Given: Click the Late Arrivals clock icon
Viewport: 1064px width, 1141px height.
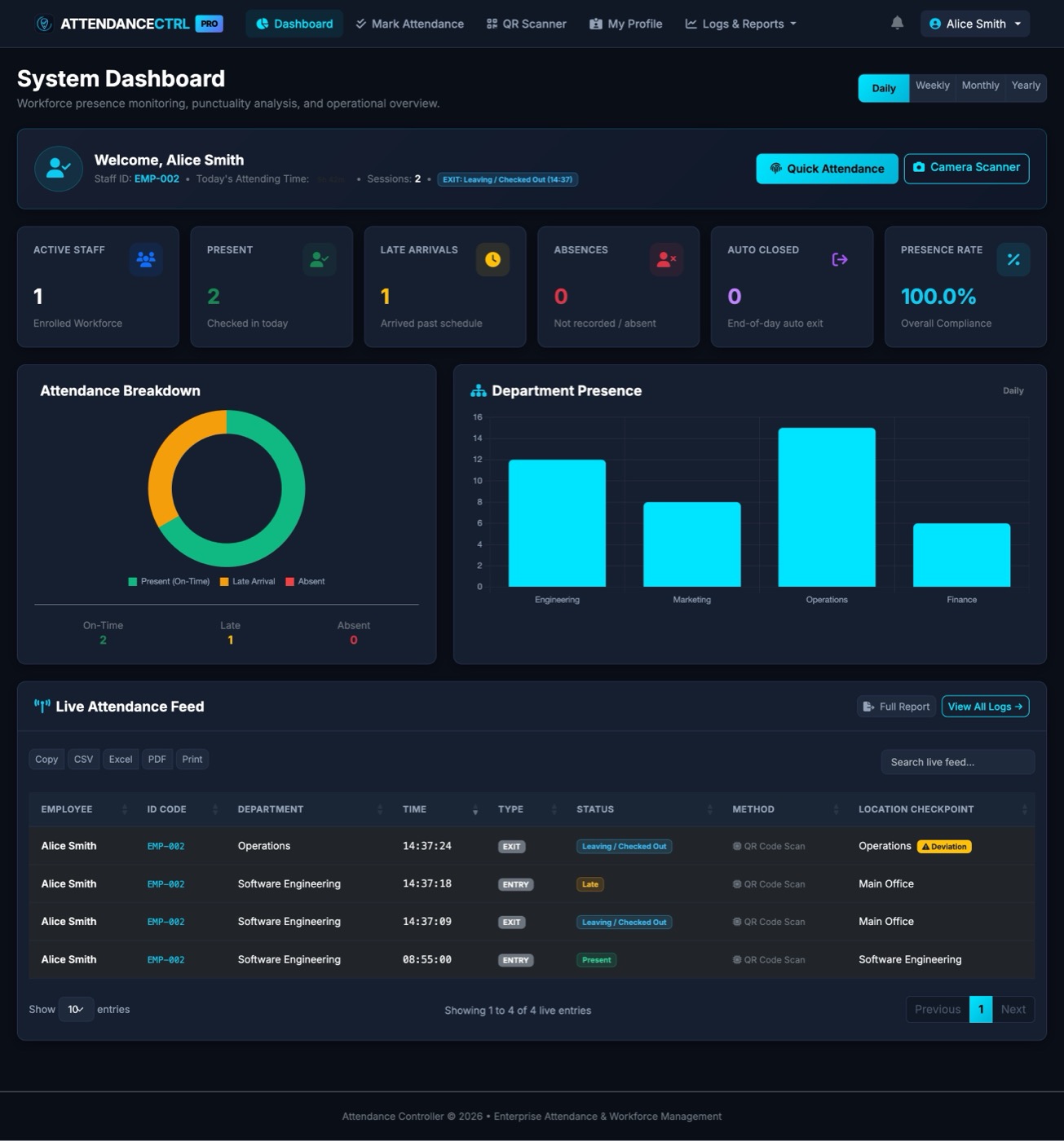Looking at the screenshot, I should pos(492,259).
